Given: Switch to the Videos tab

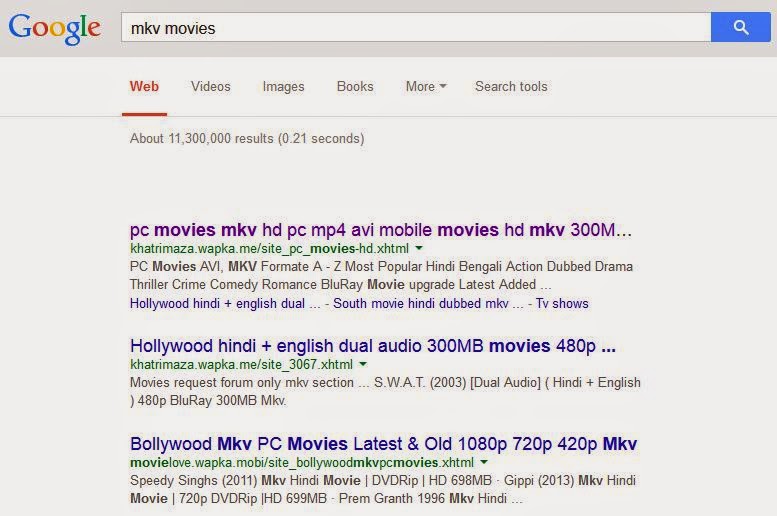Looking at the screenshot, I should coord(211,86).
